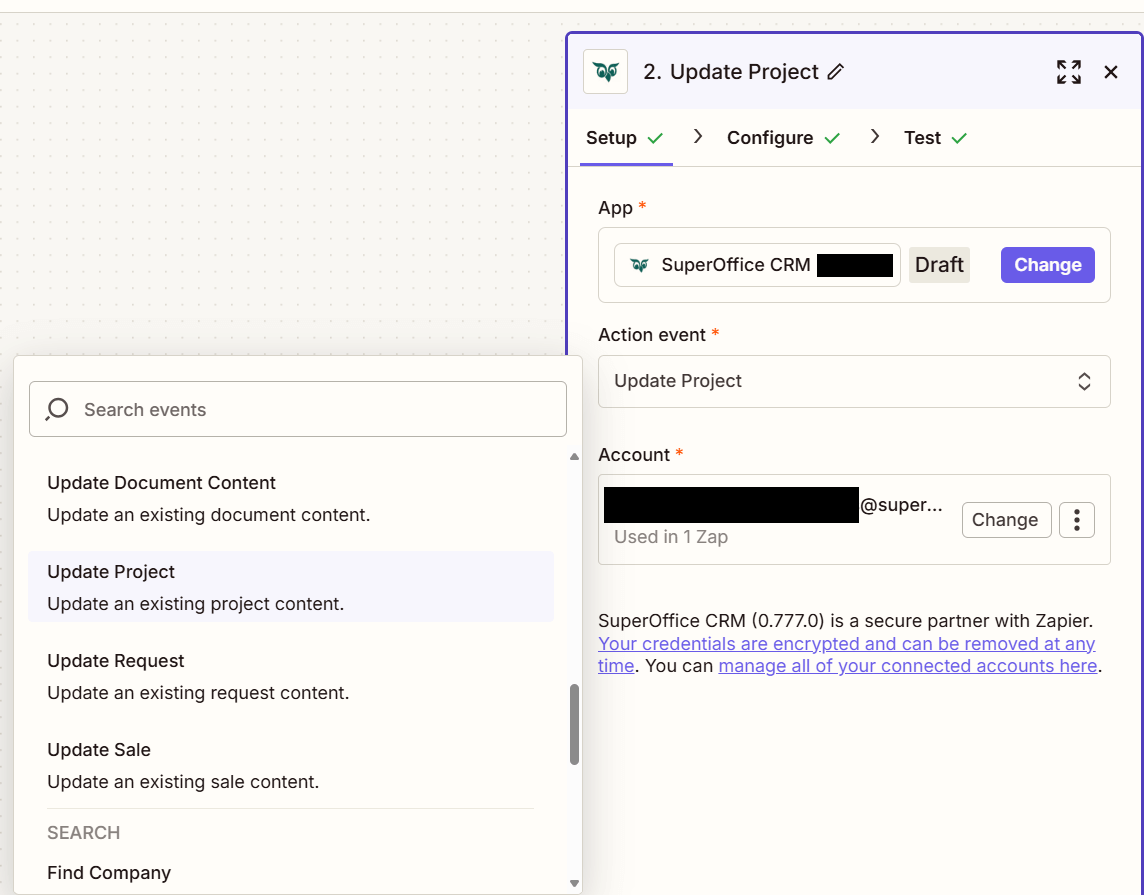This screenshot has height=895, width=1144.
Task: Select the Update Project event
Action: (x=290, y=587)
